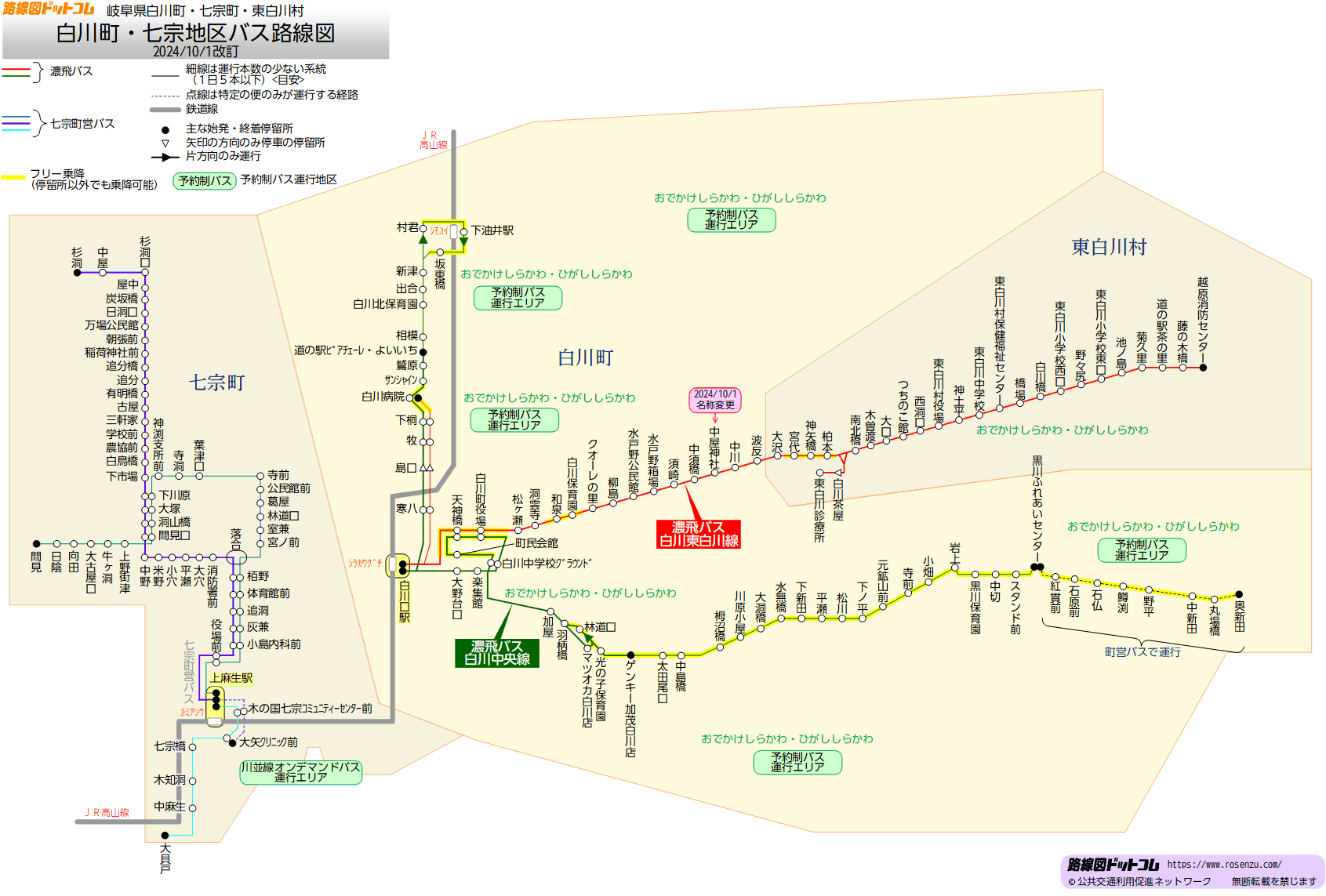Click the 木知洞 stop label
1326x896 pixels.
170,780
